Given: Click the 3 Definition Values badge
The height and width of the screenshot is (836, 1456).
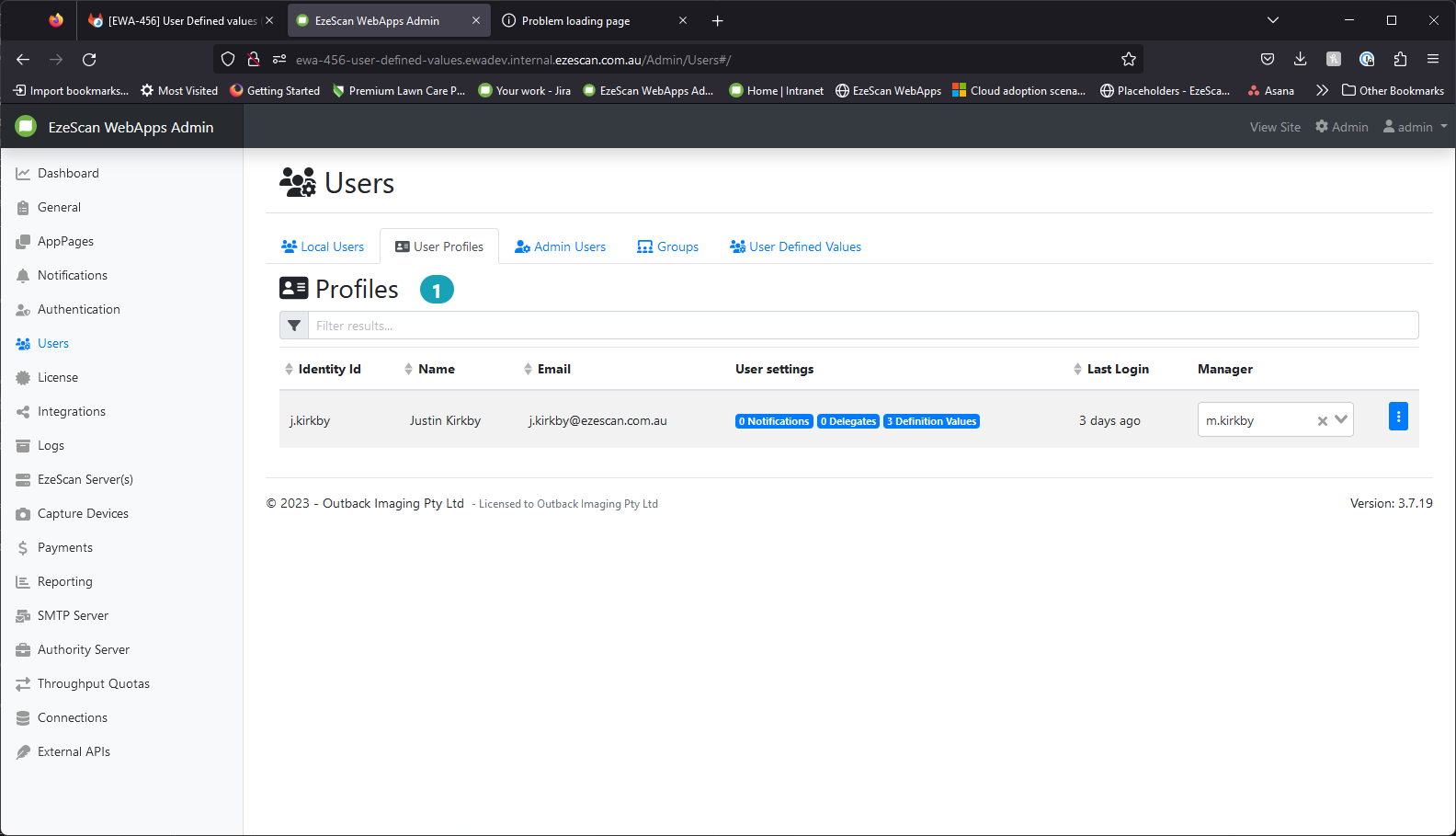Looking at the screenshot, I should click(x=931, y=421).
